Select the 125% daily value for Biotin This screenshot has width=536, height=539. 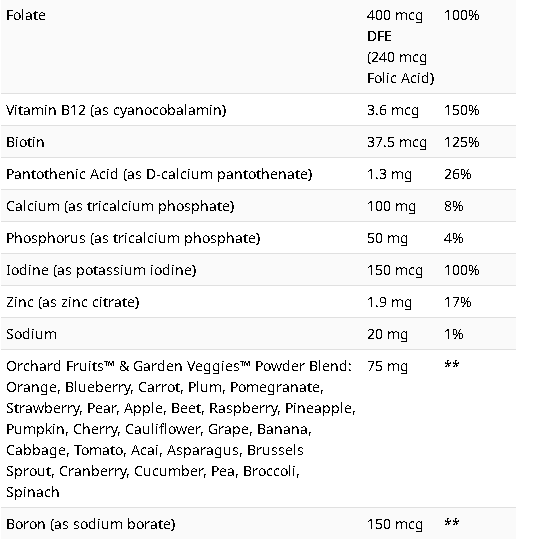coord(461,142)
